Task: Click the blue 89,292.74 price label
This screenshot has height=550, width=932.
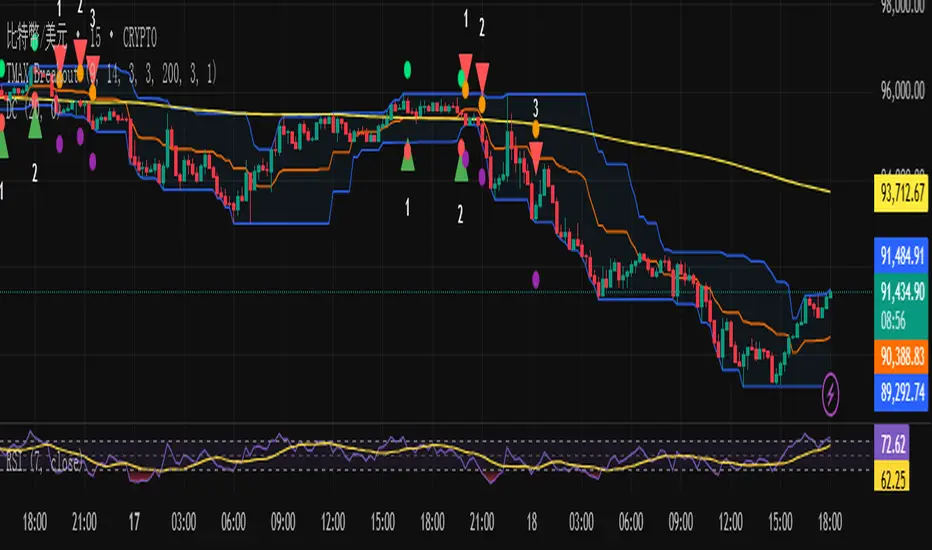Action: pyautogui.click(x=902, y=393)
